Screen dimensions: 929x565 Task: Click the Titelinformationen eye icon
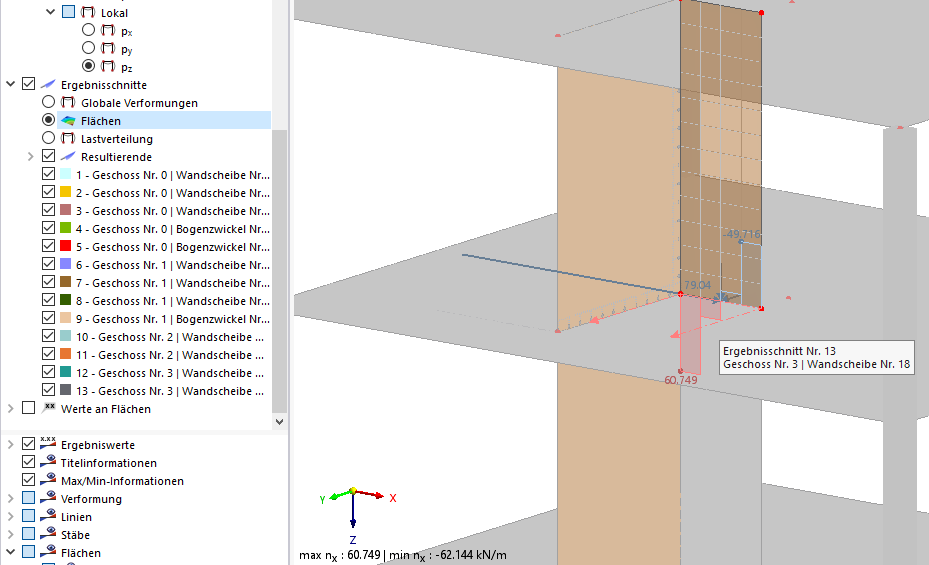tap(48, 461)
